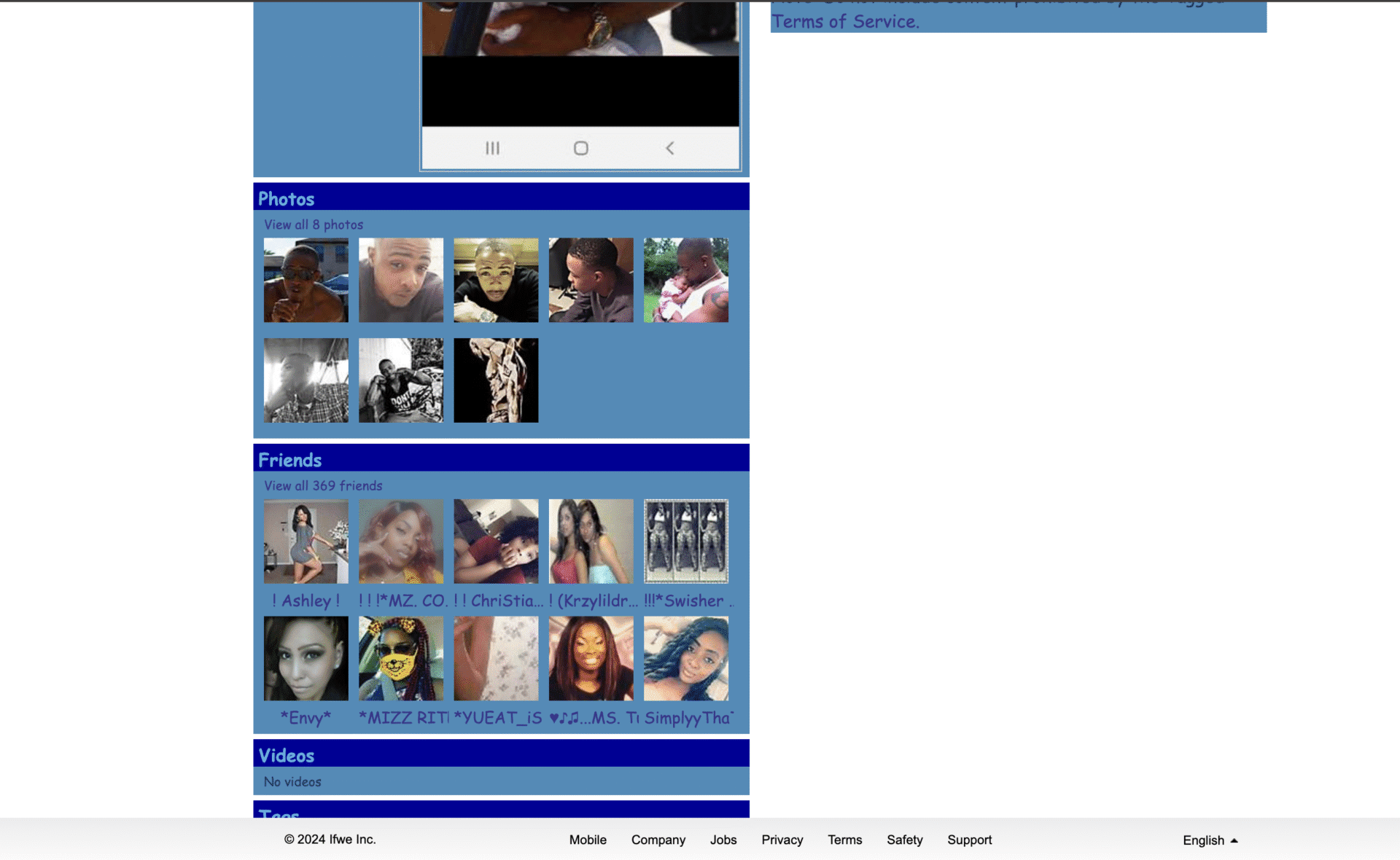Open the Terms of Service link
Viewport: 1400px width, 860px height.
845,22
